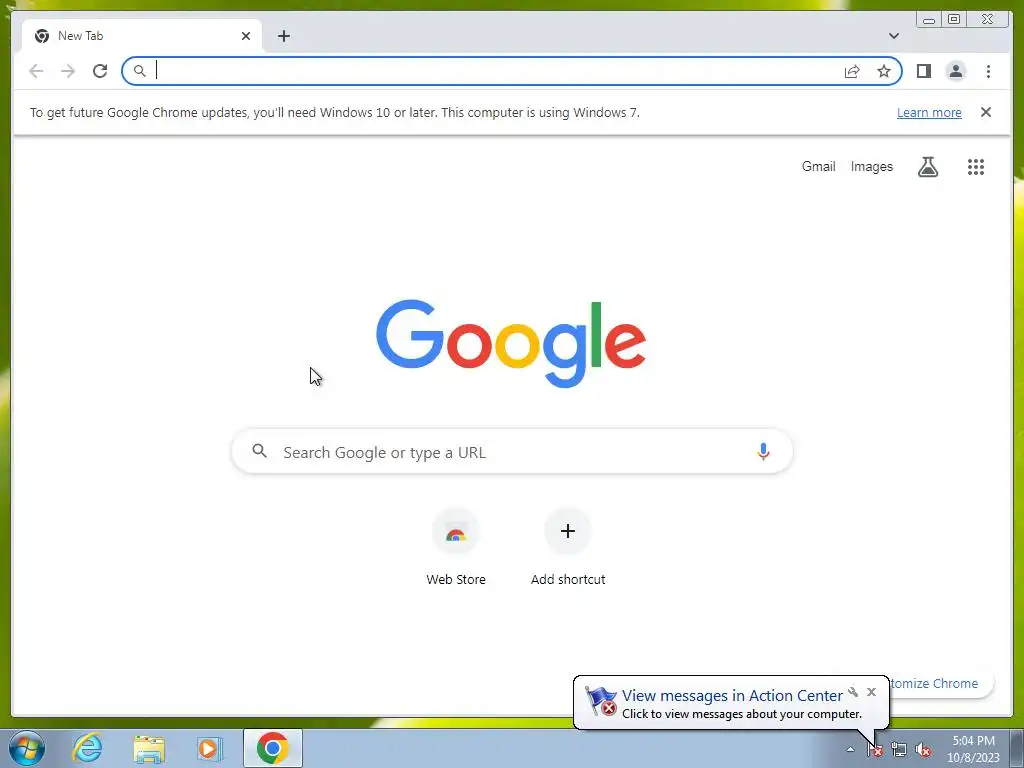Open Chrome's three-dot menu
Screen dimensions: 1024x768
988,71
